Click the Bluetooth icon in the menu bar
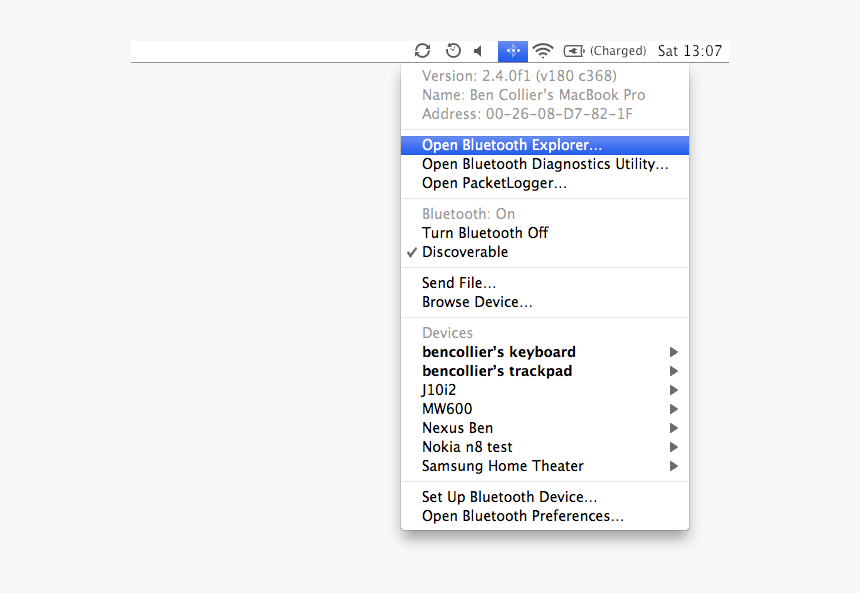The image size is (860, 593). pos(512,50)
